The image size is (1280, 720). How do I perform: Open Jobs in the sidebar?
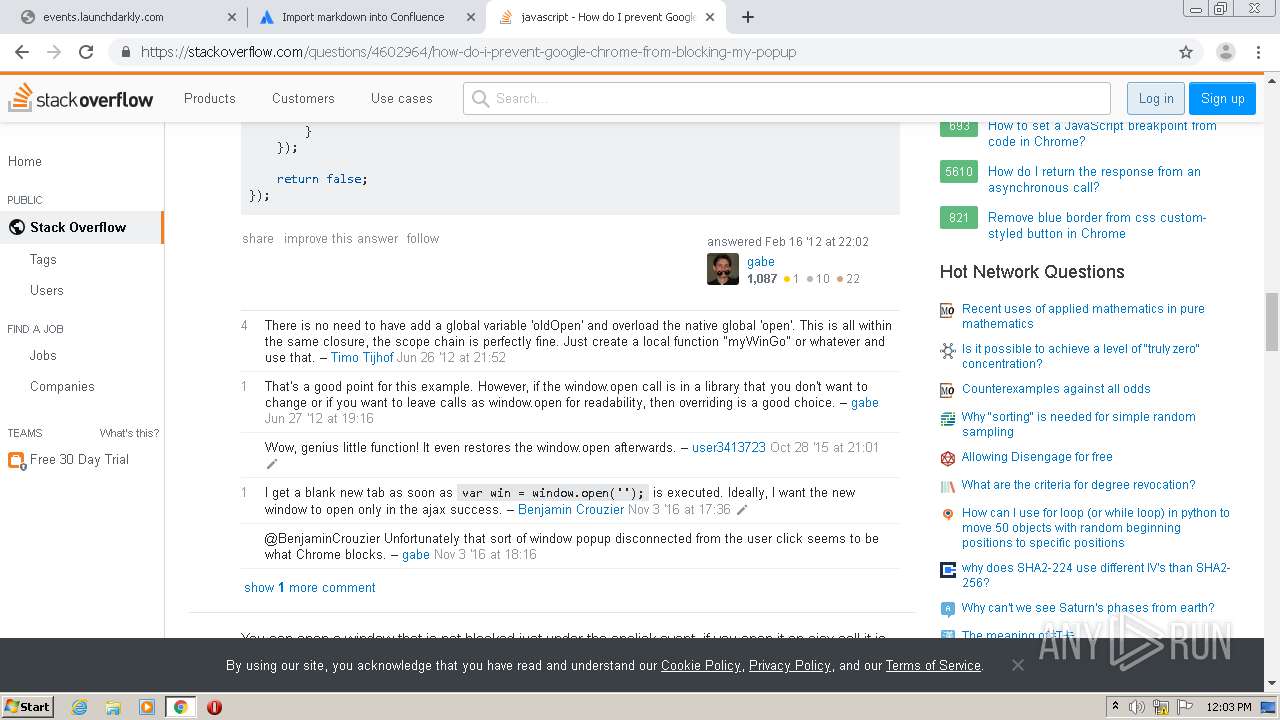(x=43, y=355)
